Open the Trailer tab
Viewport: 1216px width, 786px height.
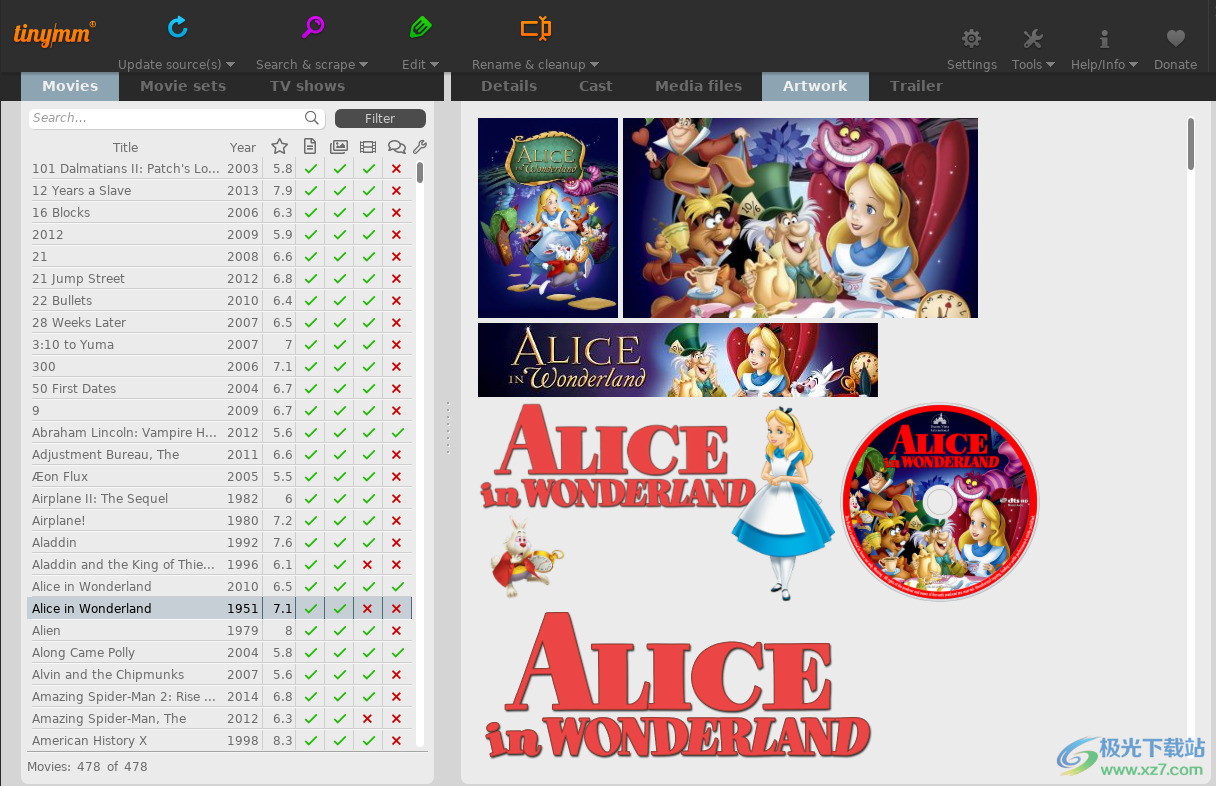(x=916, y=86)
